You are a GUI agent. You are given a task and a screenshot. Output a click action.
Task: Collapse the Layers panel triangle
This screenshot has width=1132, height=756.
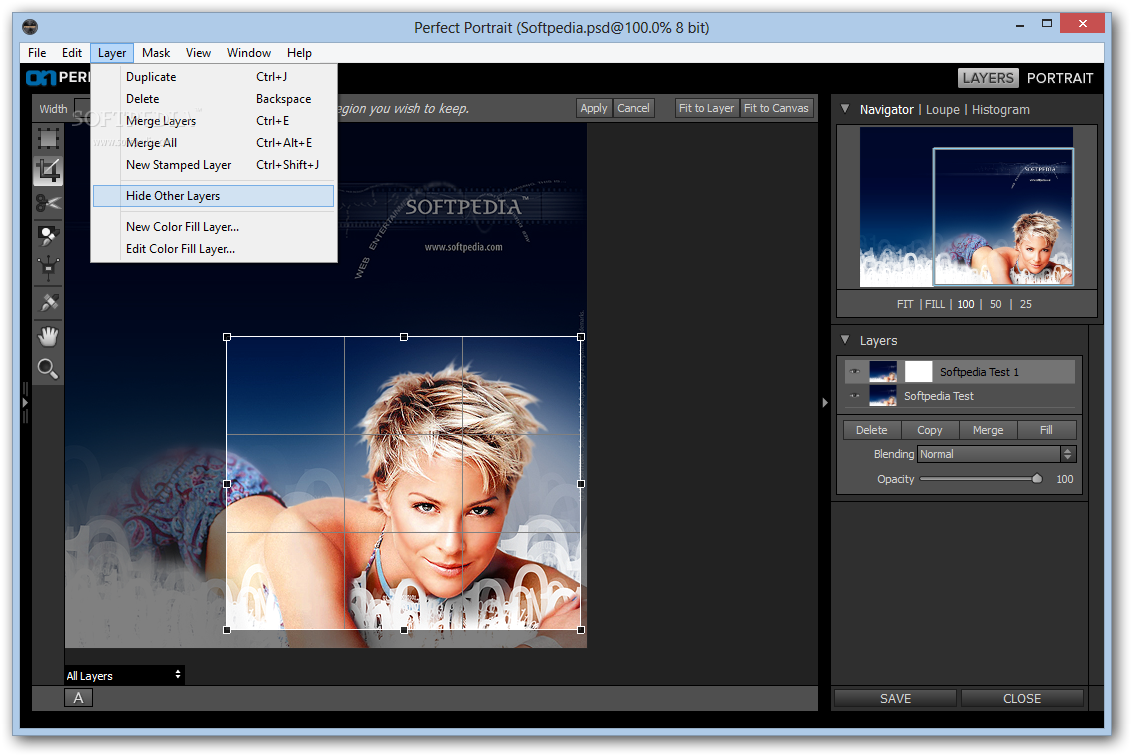click(845, 340)
